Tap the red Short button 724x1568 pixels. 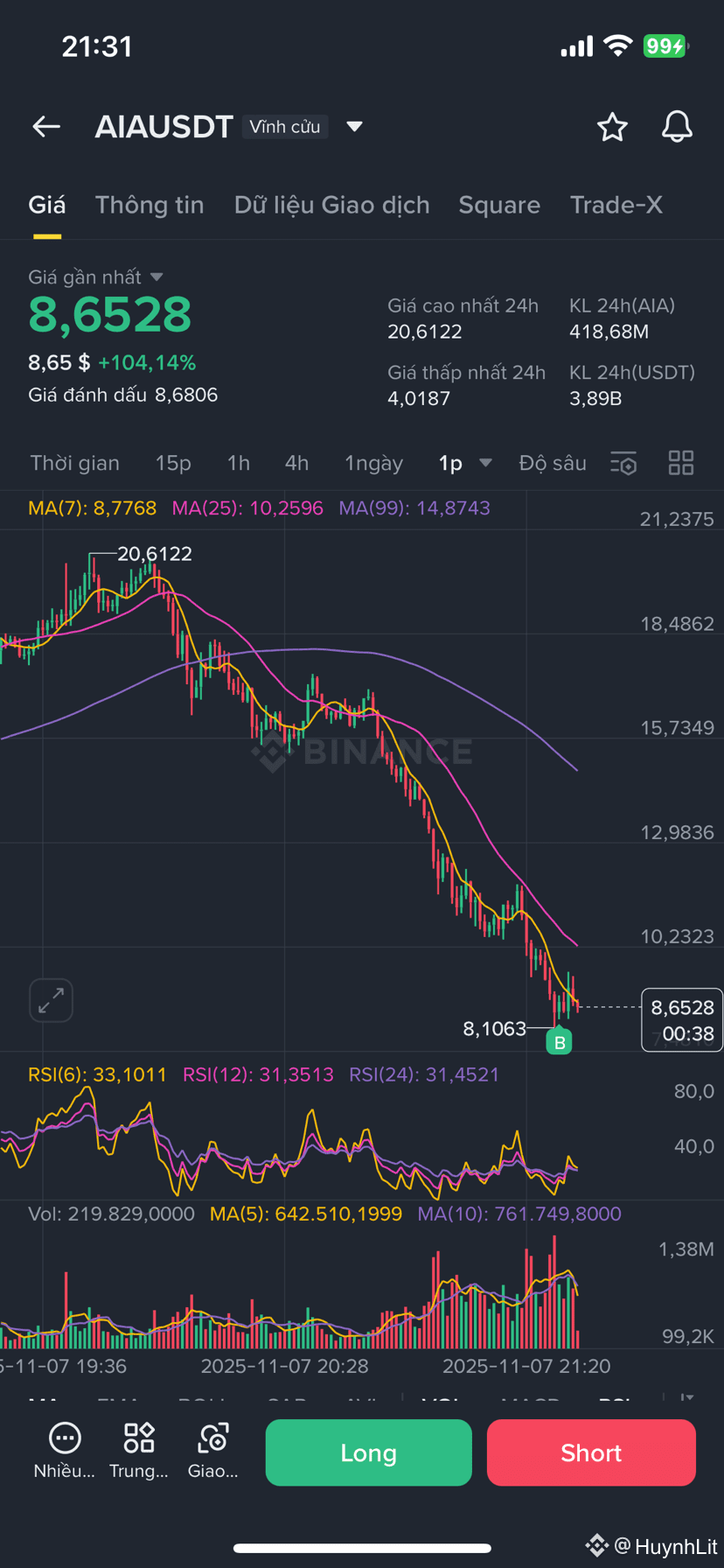tap(591, 1452)
